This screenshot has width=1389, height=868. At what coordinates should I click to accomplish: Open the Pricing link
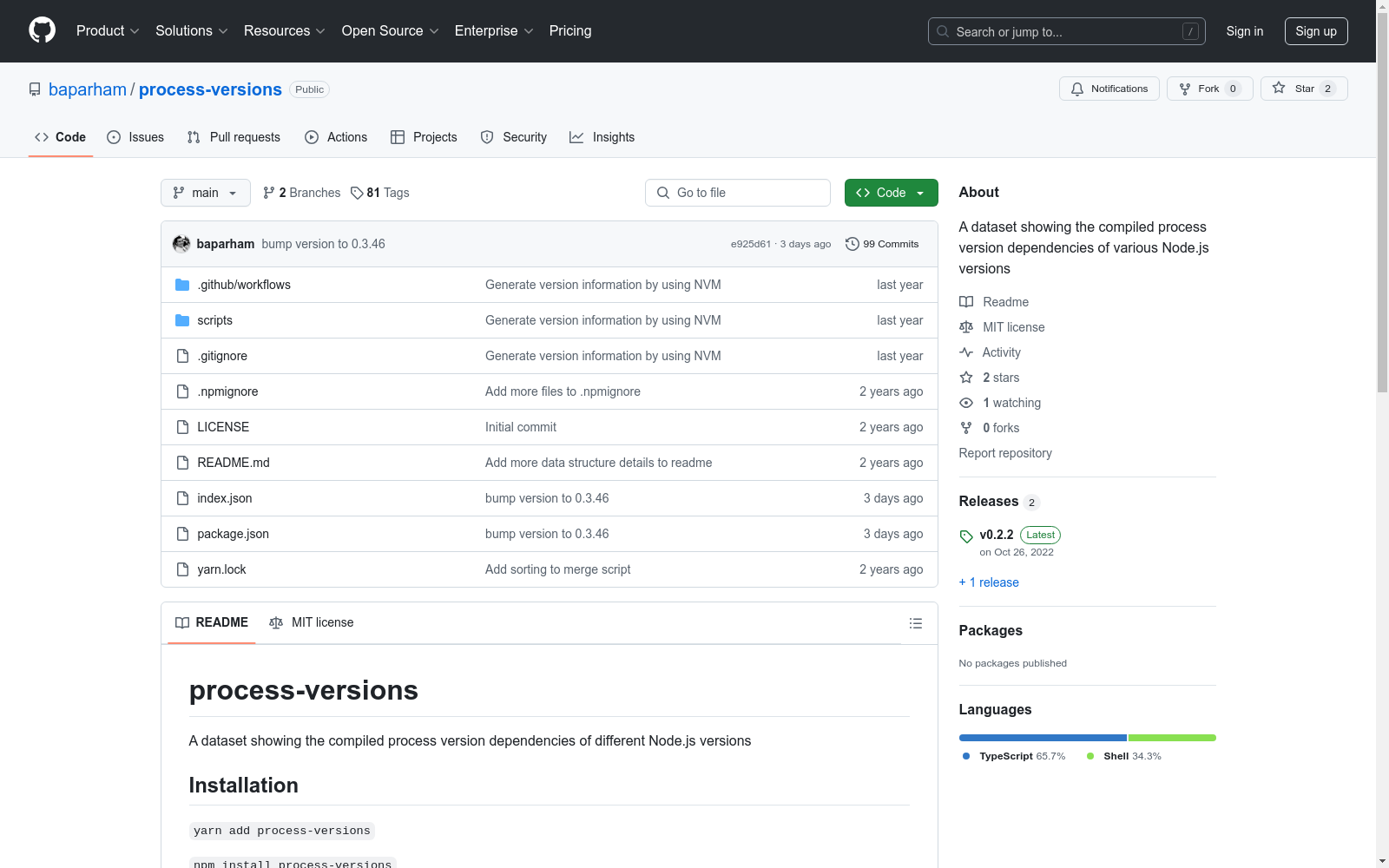[x=570, y=30]
